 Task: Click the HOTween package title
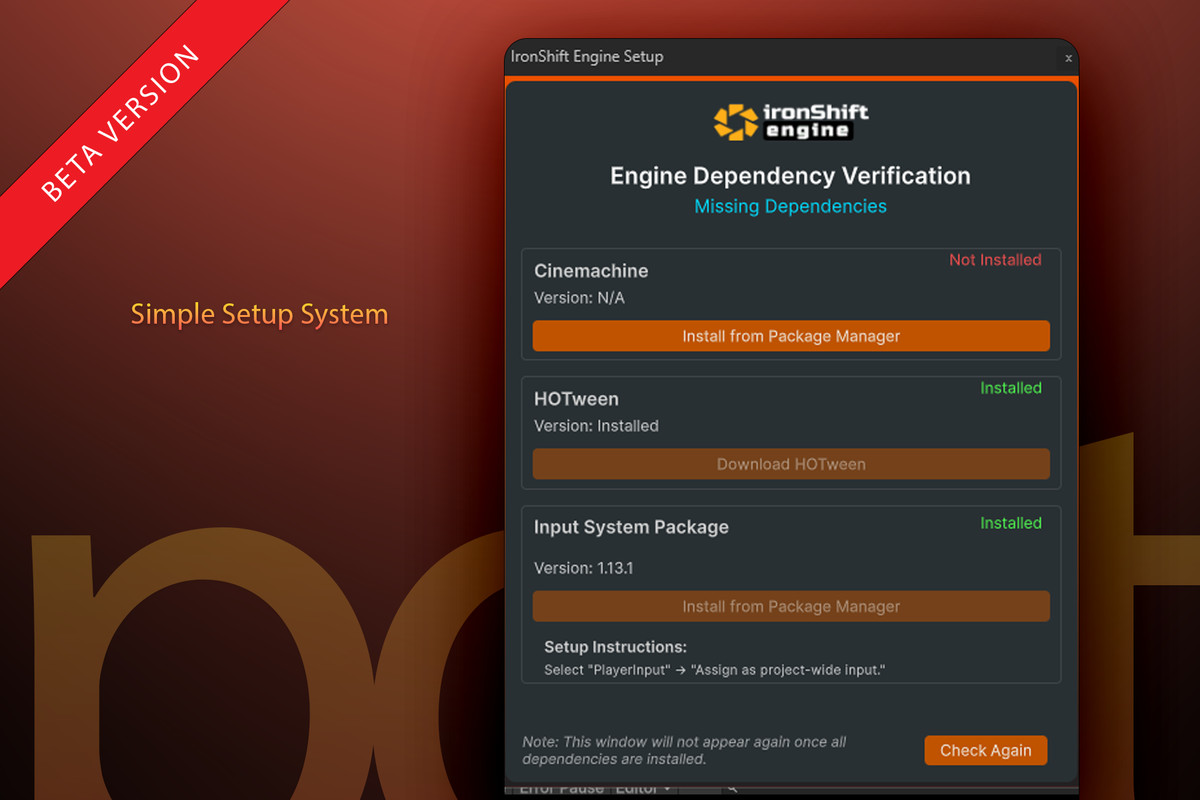click(576, 399)
